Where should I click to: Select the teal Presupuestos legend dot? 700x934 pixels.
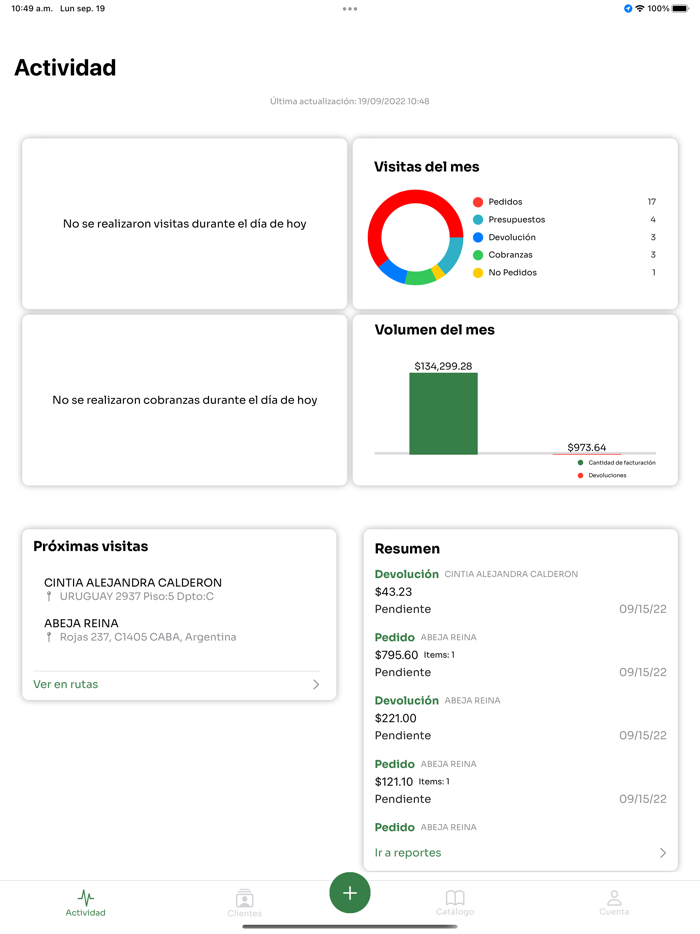[x=478, y=220]
